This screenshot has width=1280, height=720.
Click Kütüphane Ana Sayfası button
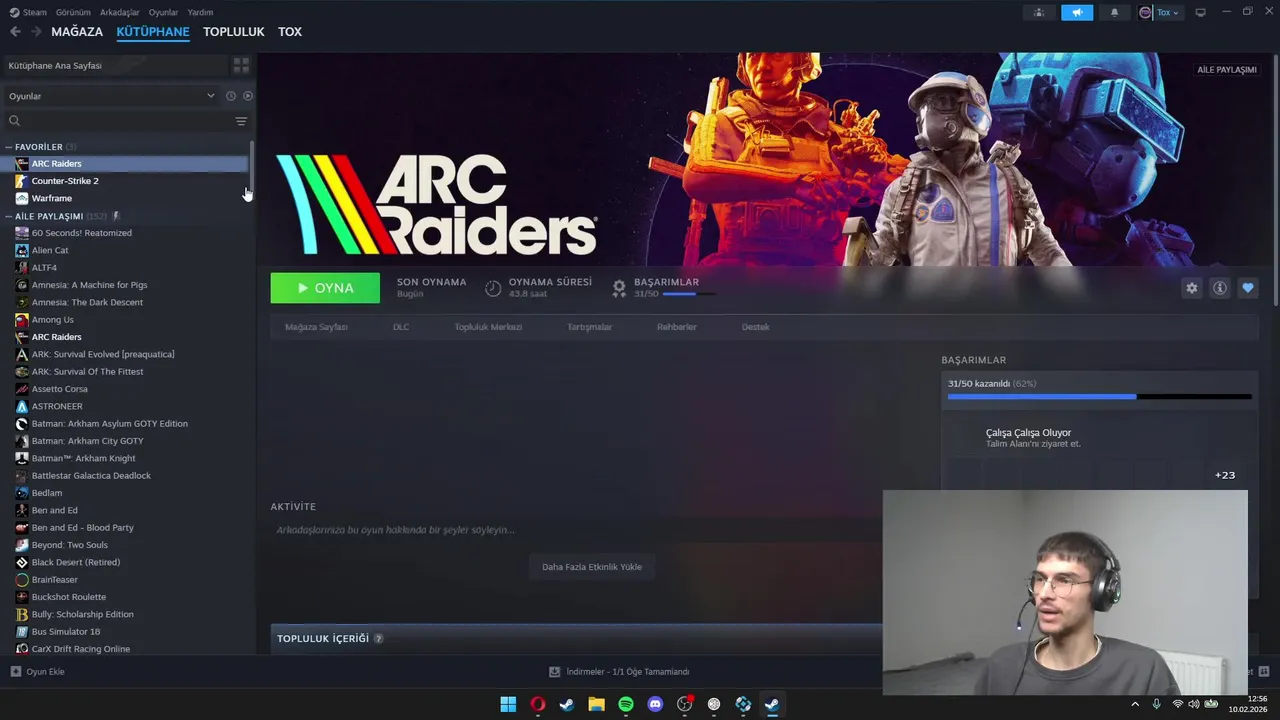pos(114,65)
